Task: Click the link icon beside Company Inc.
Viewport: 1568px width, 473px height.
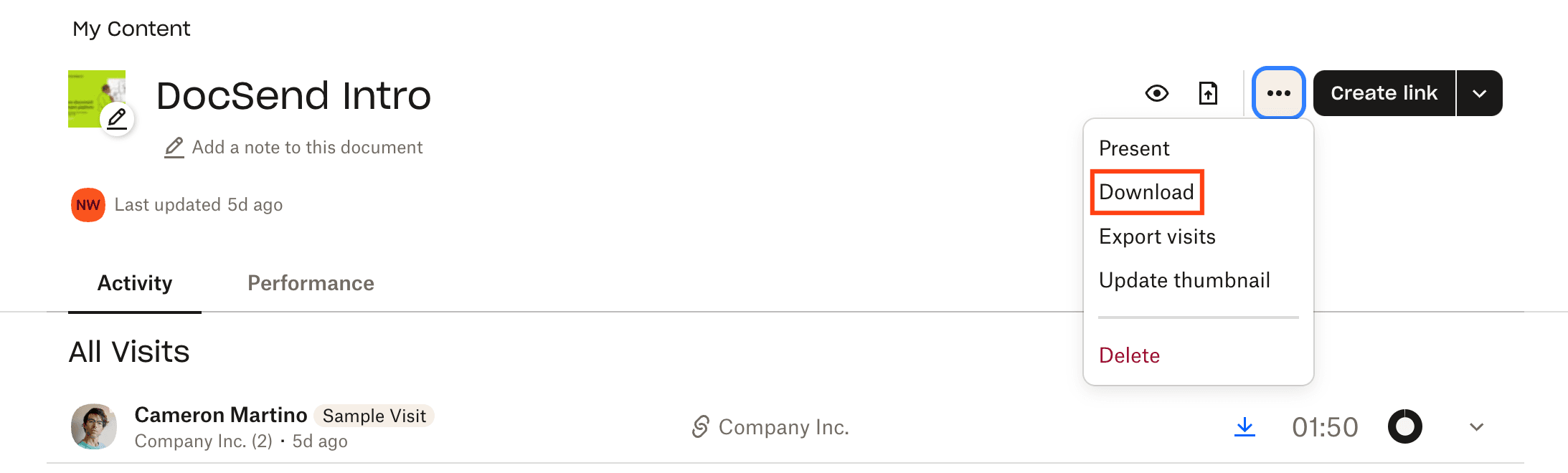Action: coord(699,426)
